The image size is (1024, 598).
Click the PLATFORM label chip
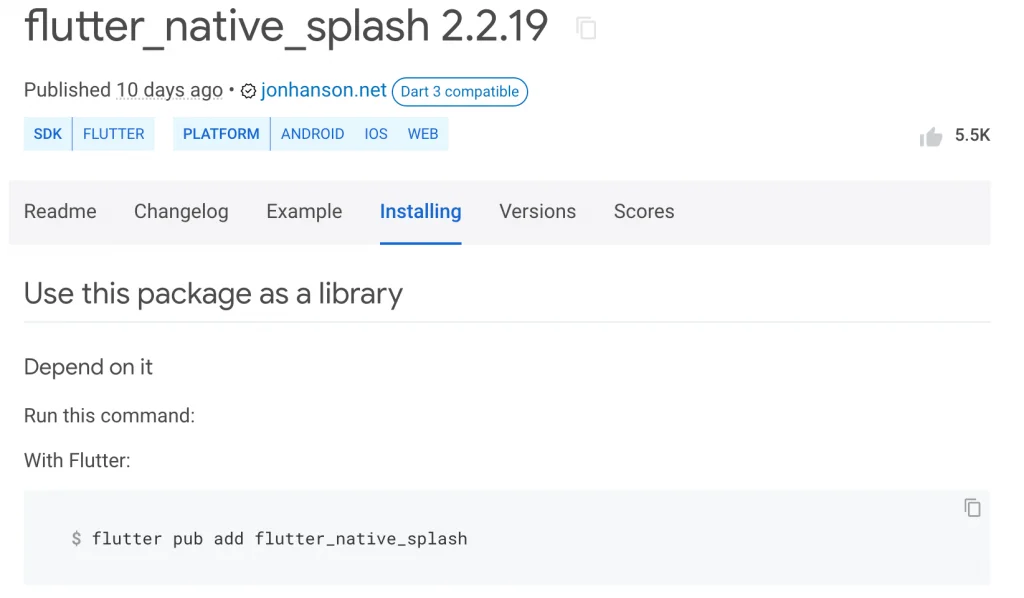coord(220,133)
